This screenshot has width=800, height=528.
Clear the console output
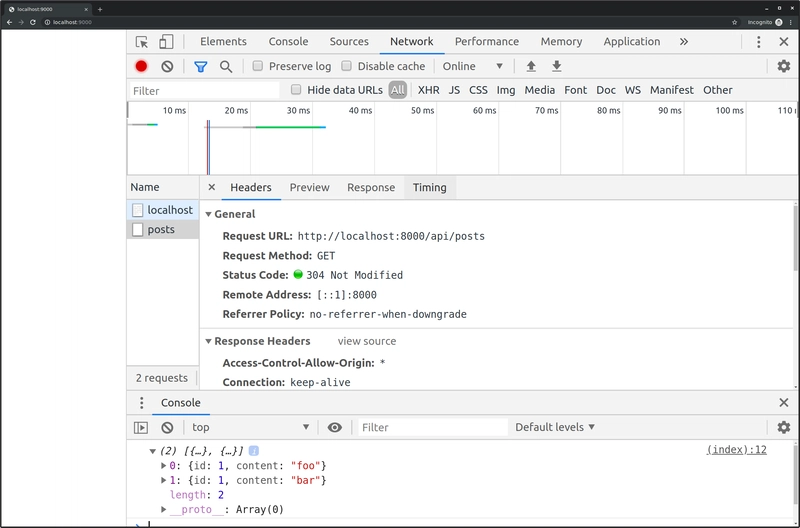pyautogui.click(x=167, y=428)
